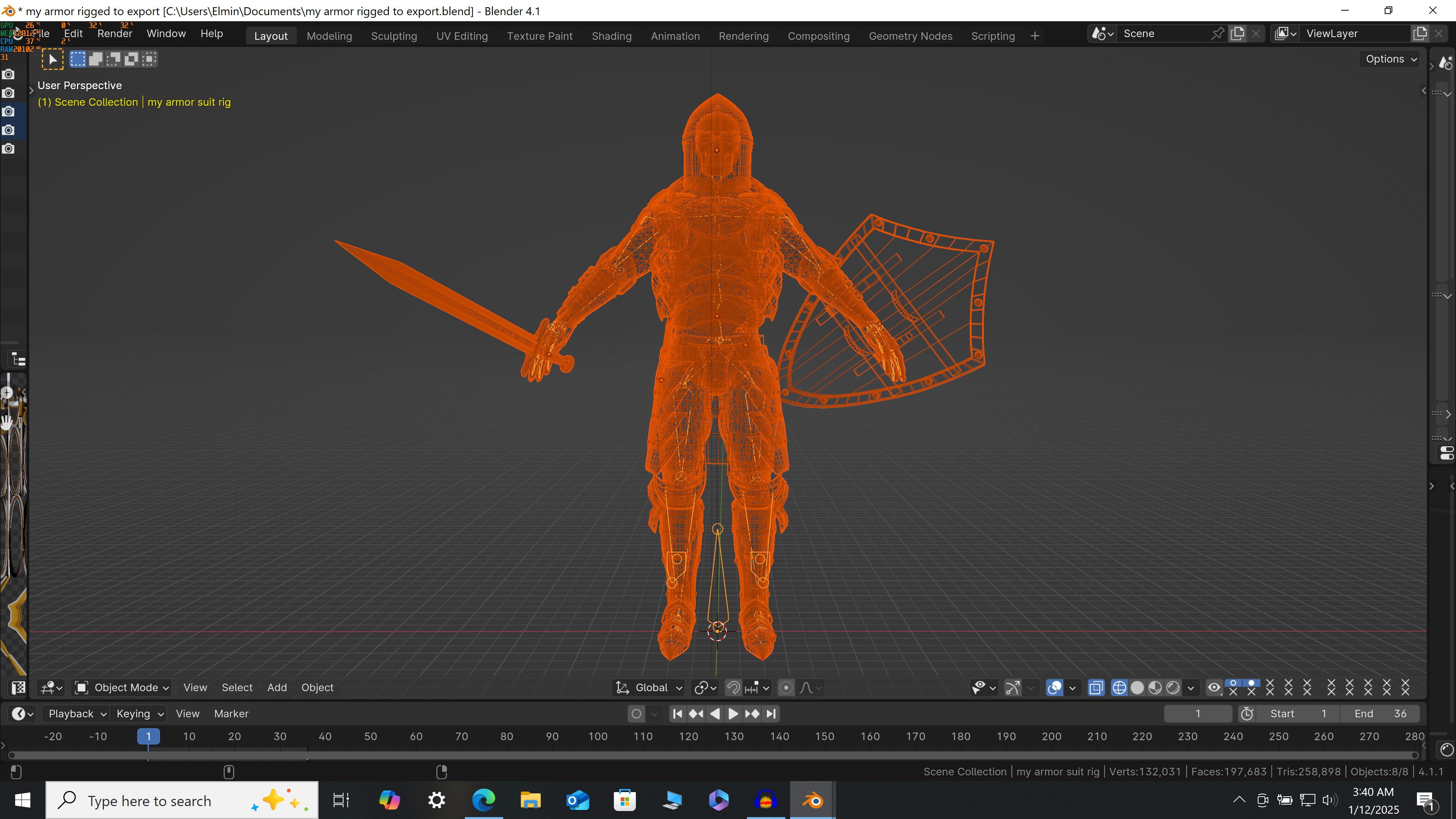Open viewport View menu
Viewport: 1456px width, 819px height.
(x=195, y=687)
